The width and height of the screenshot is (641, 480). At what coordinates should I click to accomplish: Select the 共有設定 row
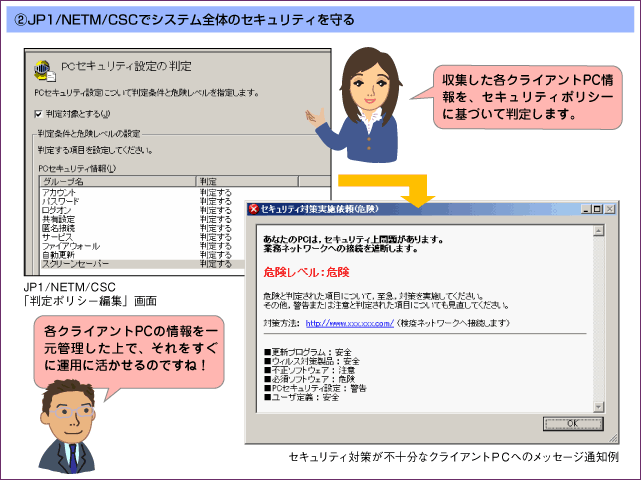(143, 219)
